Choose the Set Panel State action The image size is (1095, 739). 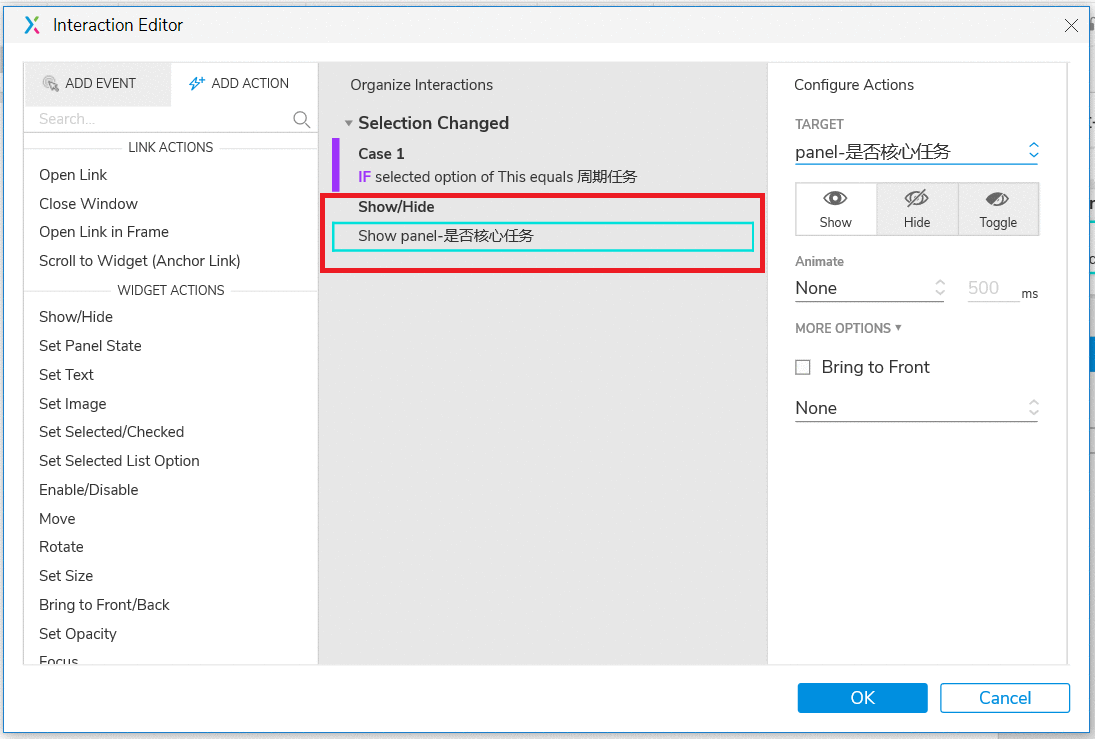(x=90, y=346)
